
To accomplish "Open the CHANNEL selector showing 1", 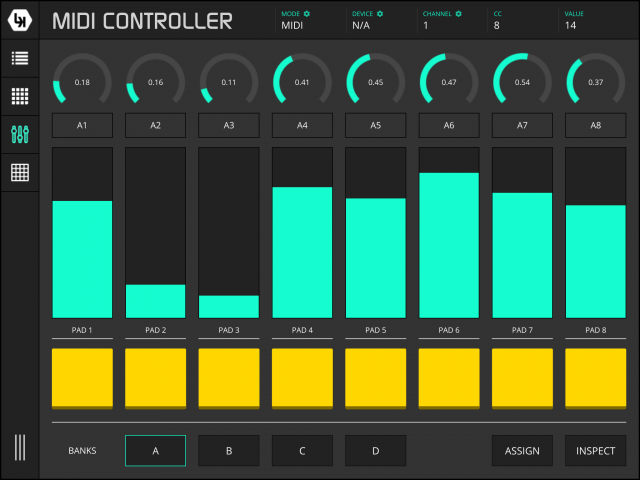I will (x=426, y=26).
